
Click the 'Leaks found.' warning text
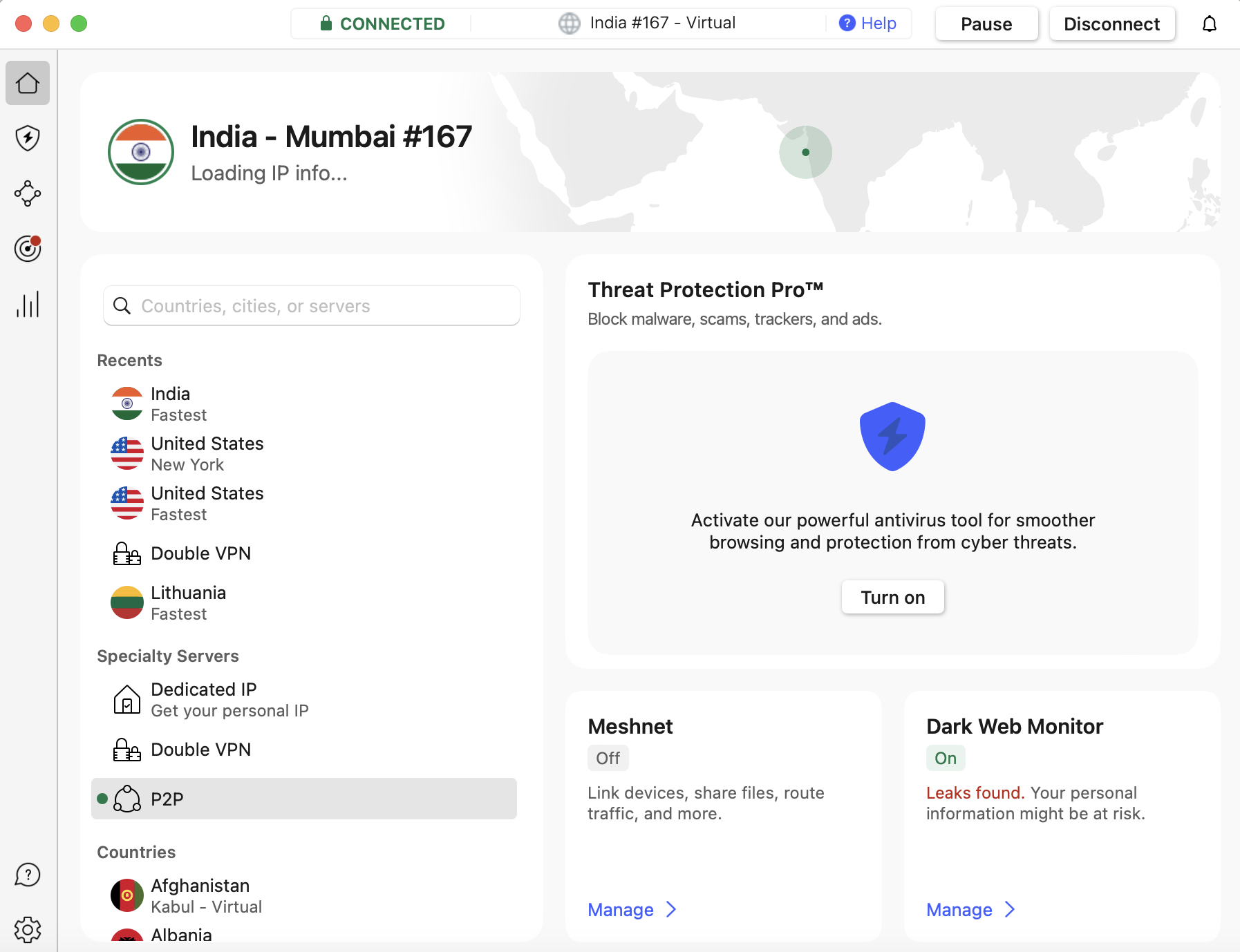pos(975,792)
